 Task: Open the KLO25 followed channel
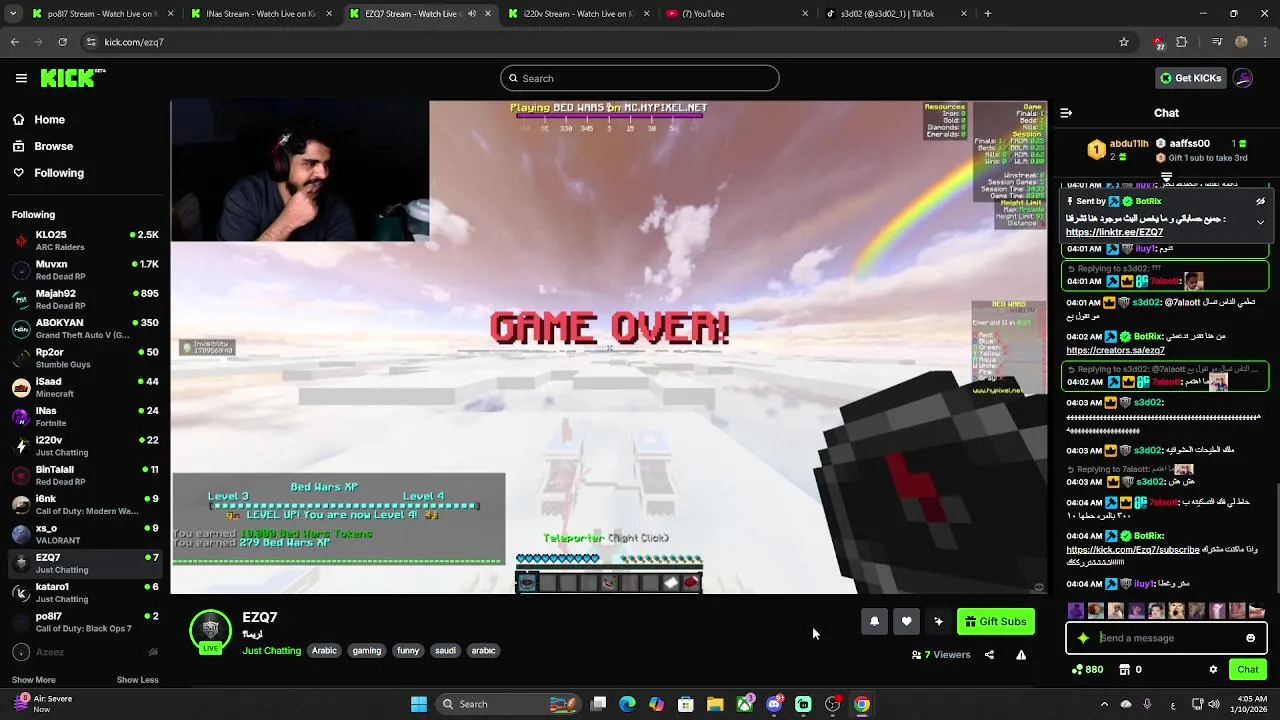(x=85, y=241)
